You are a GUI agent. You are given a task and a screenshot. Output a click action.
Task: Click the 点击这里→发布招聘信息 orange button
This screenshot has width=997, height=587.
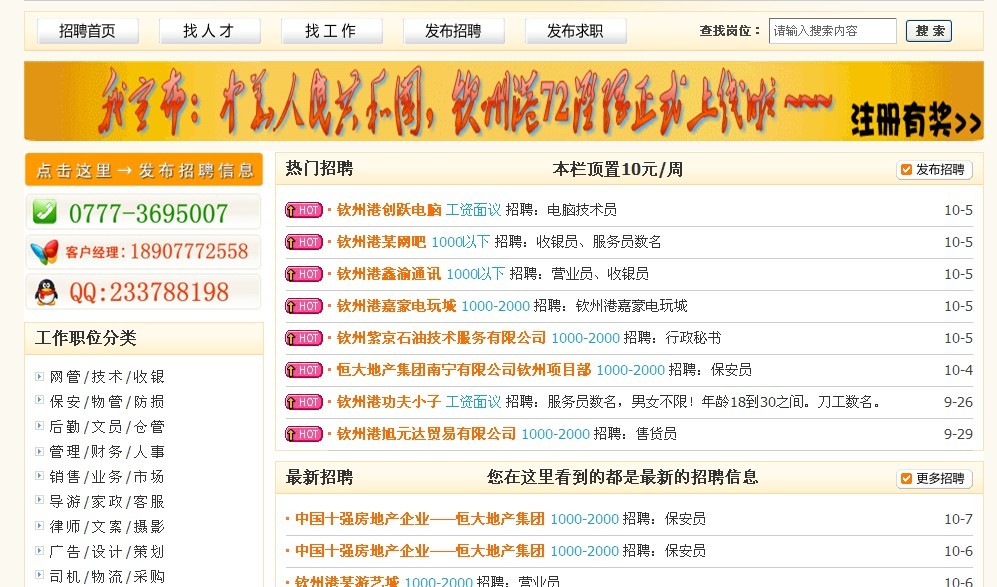pos(144,170)
